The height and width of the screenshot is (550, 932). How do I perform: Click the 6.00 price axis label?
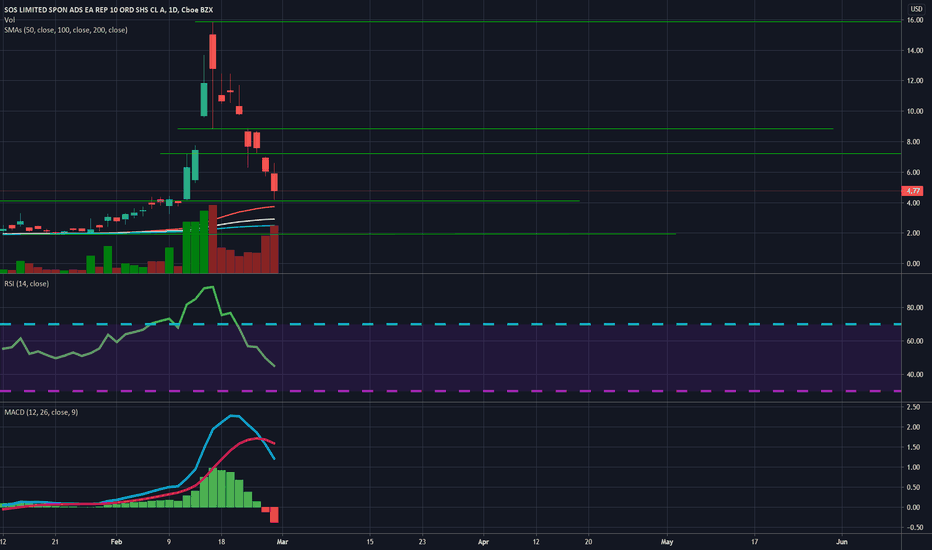[914, 172]
